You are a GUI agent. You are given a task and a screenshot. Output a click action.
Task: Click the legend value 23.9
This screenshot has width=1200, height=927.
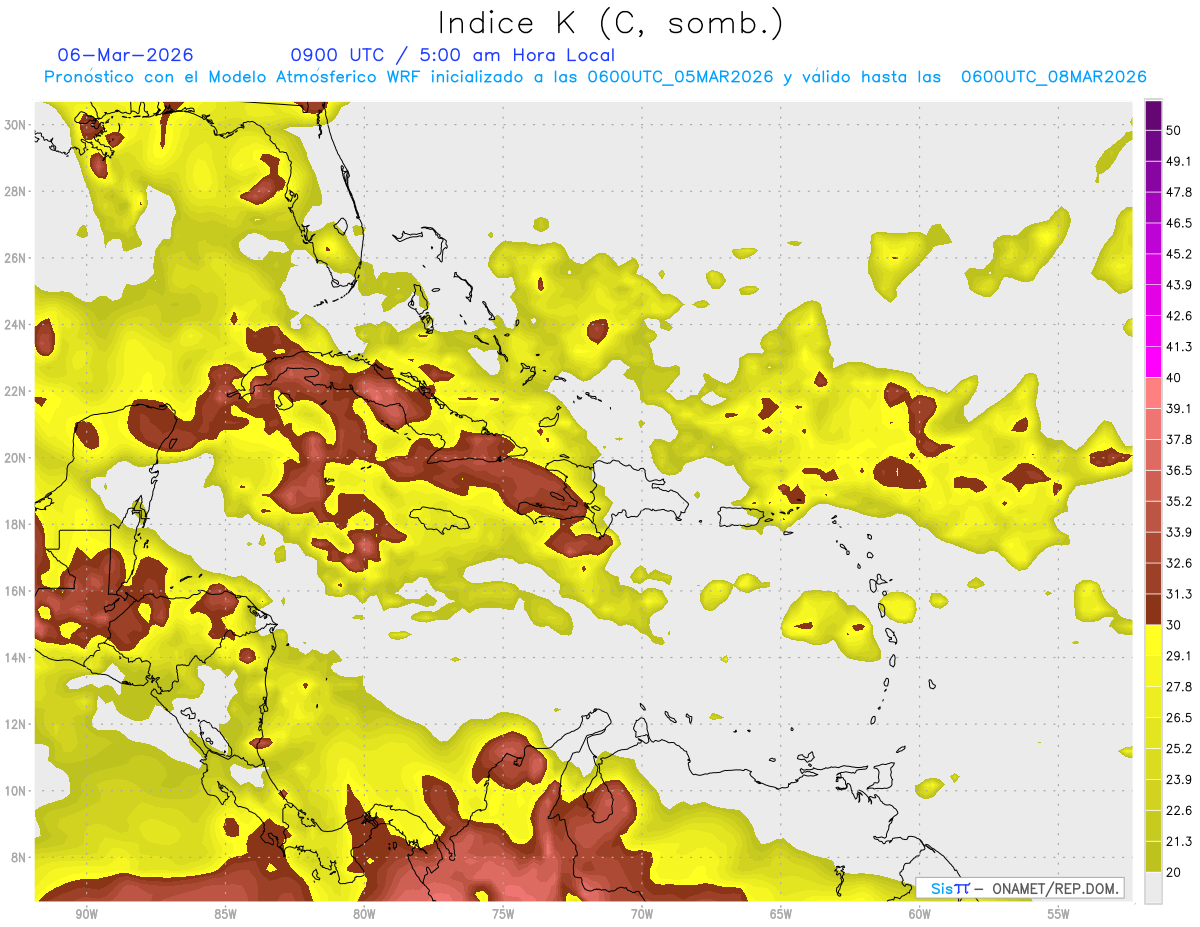point(1179,780)
